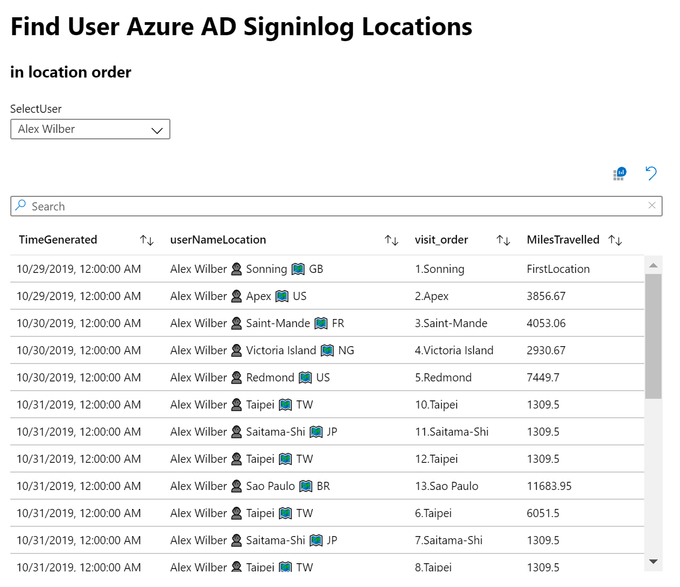The height and width of the screenshot is (587, 680).
Task: Select the 'FirstLocation' cell
Action: [x=558, y=269]
